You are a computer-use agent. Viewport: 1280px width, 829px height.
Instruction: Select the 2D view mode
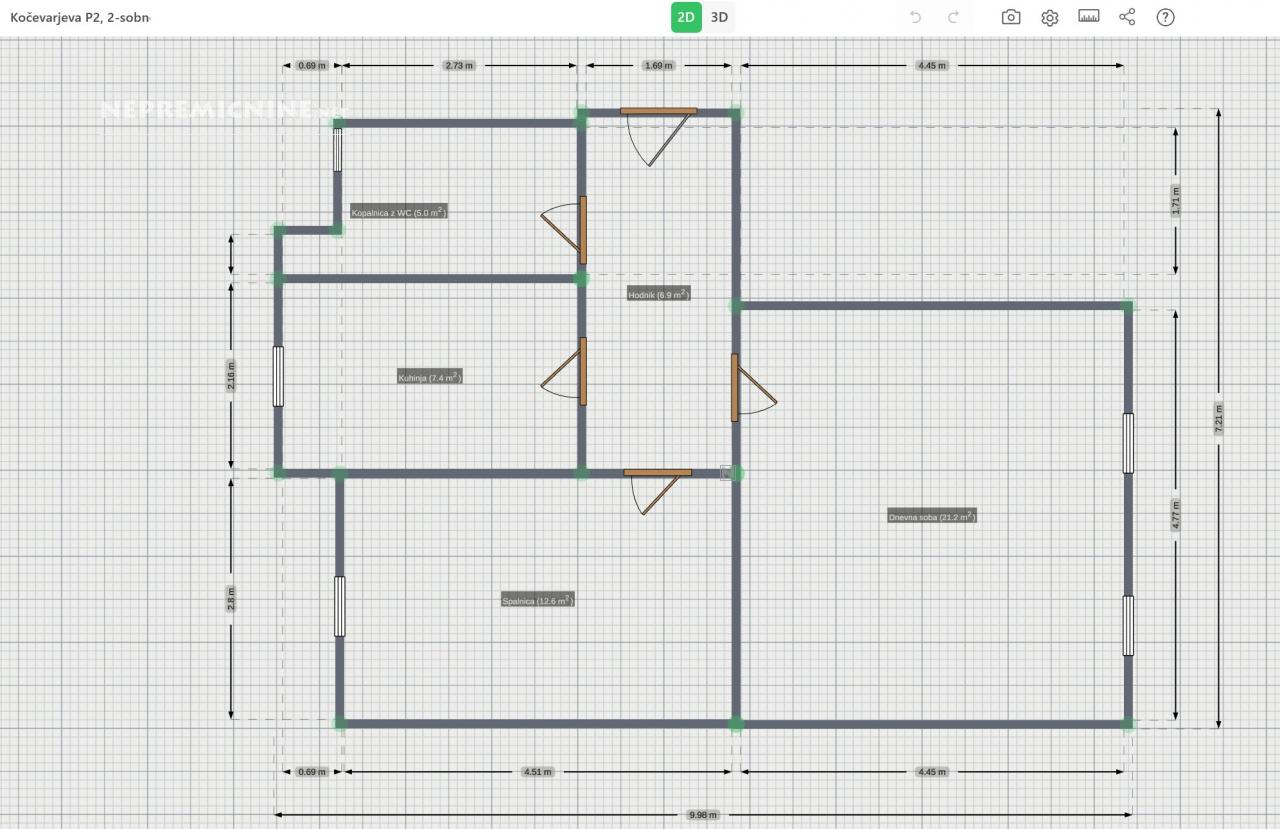pos(686,17)
